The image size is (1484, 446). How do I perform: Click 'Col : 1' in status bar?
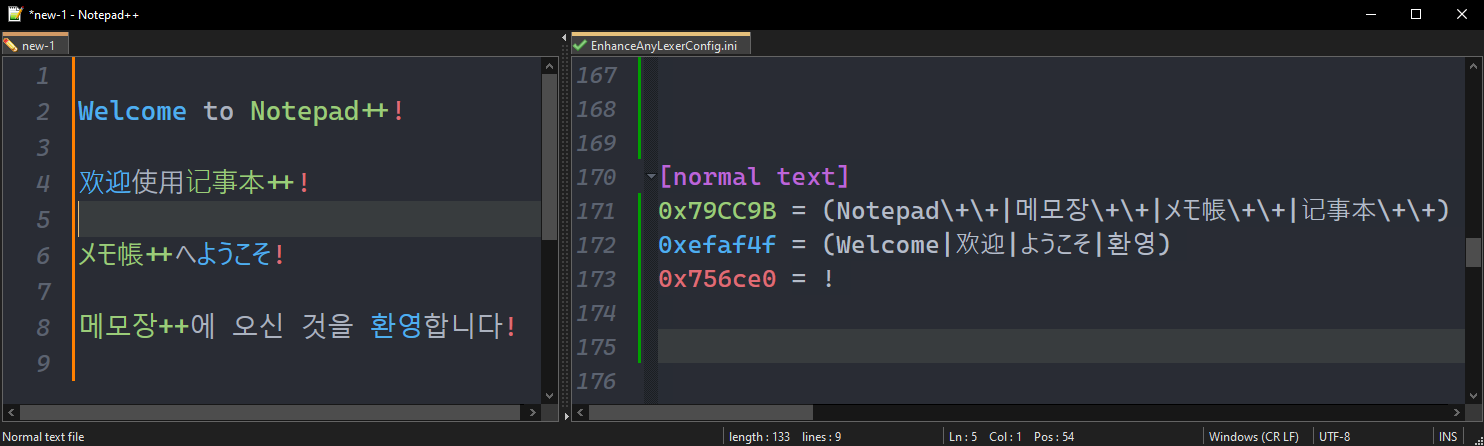tap(1005, 437)
